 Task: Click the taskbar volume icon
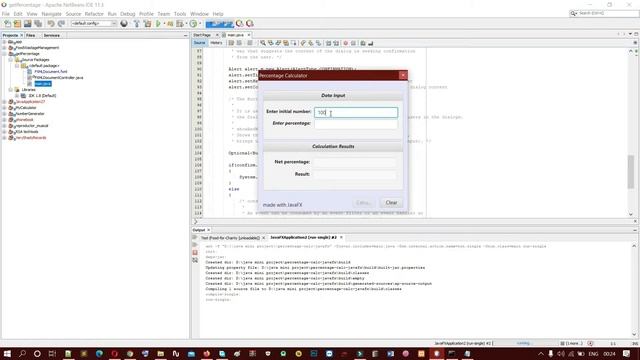561,353
